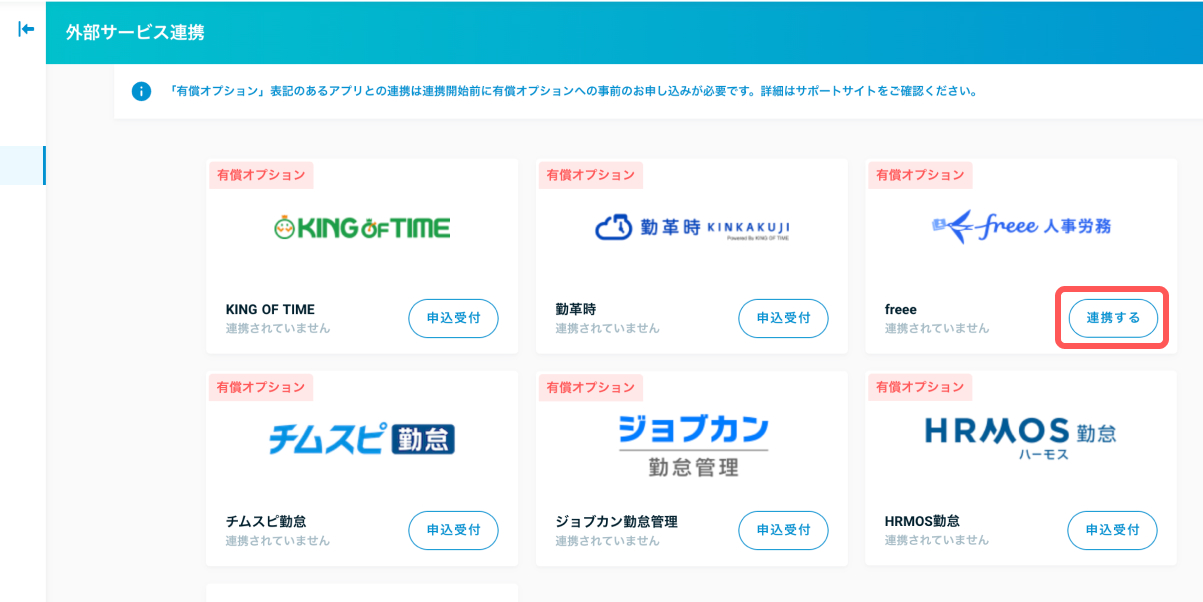The image size is (1203, 602).
Task: Click the KING OF TIME logo
Action: point(362,228)
